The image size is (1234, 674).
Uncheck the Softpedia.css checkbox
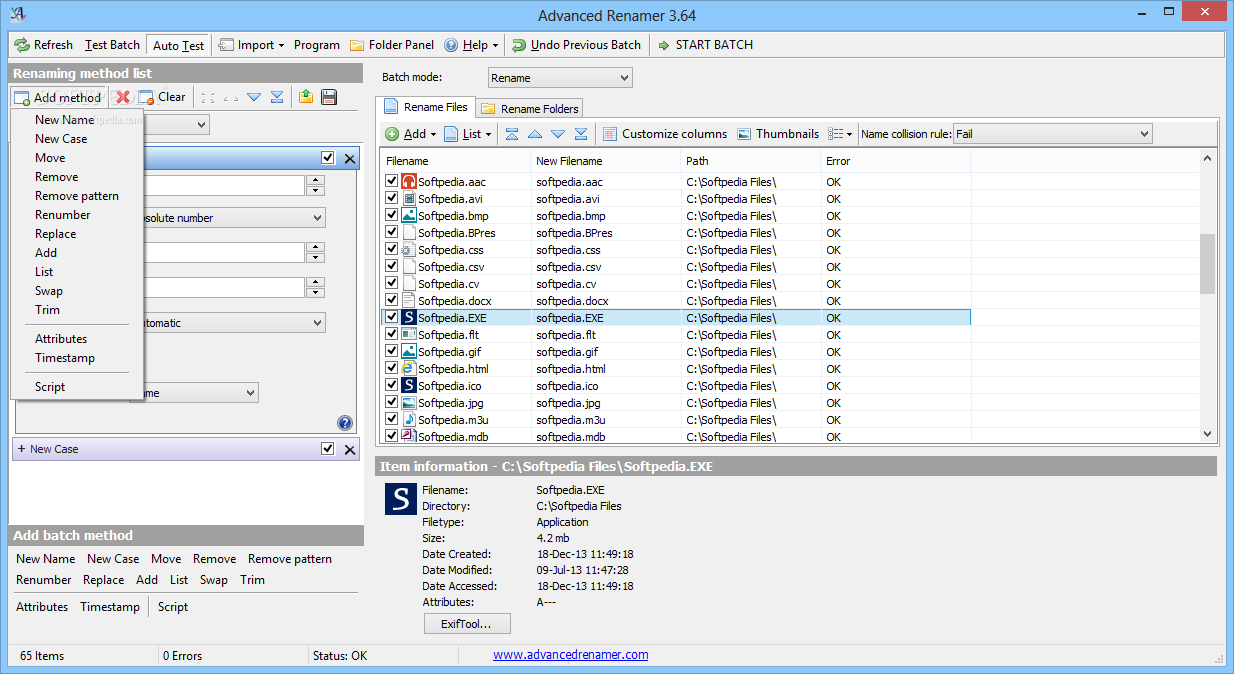pyautogui.click(x=392, y=250)
